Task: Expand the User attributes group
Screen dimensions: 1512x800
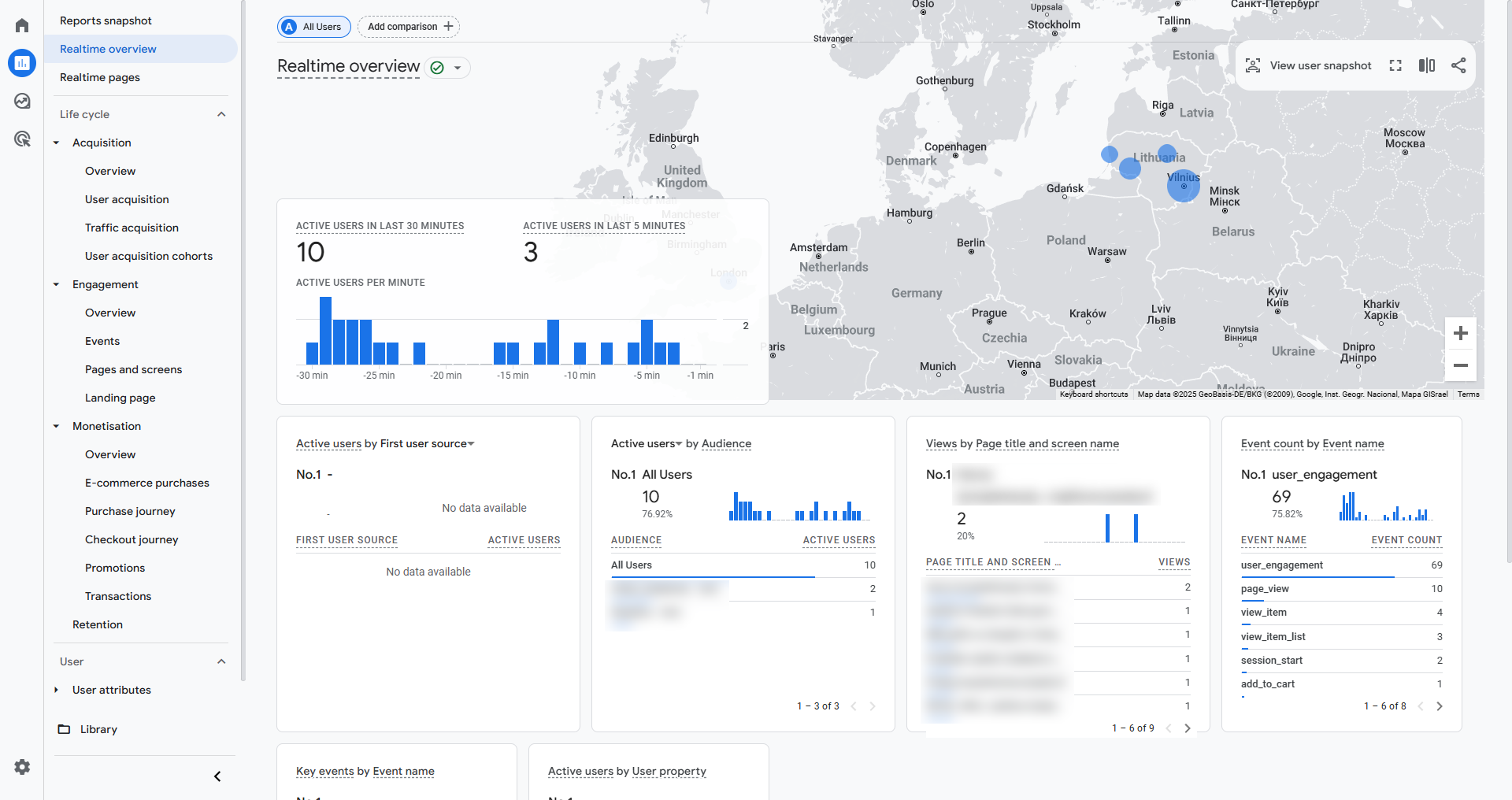Action: 56,690
